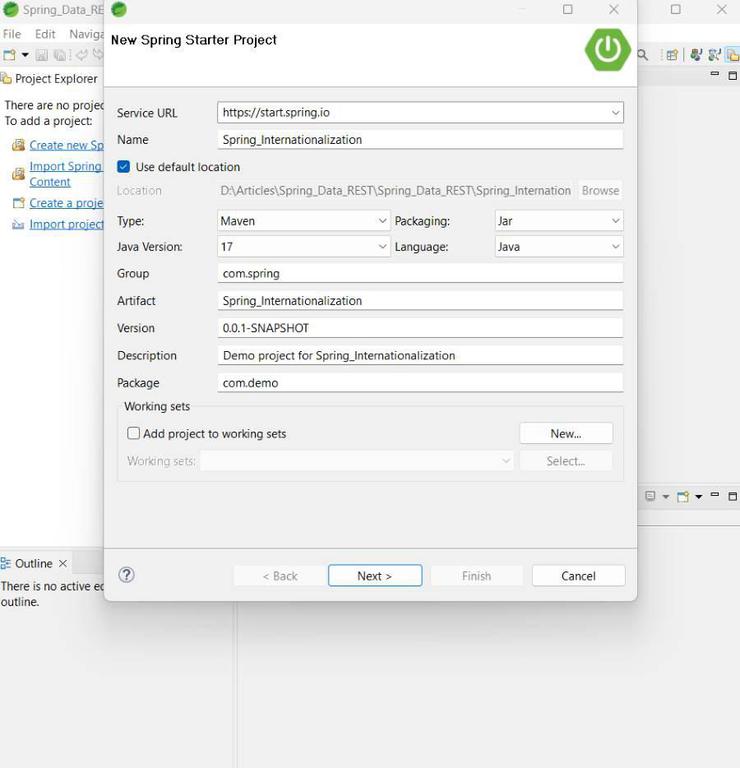Expand the display selected console arrow

(x=666, y=497)
